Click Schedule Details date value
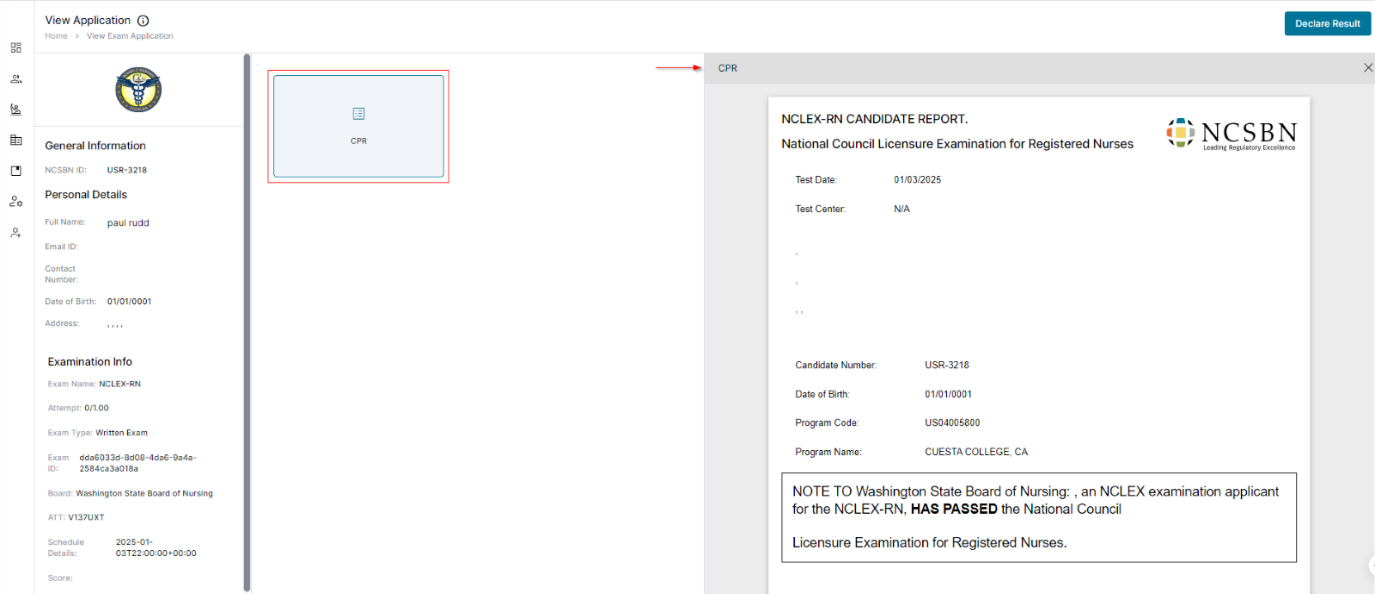This screenshot has width=1375, height=594. pos(156,548)
